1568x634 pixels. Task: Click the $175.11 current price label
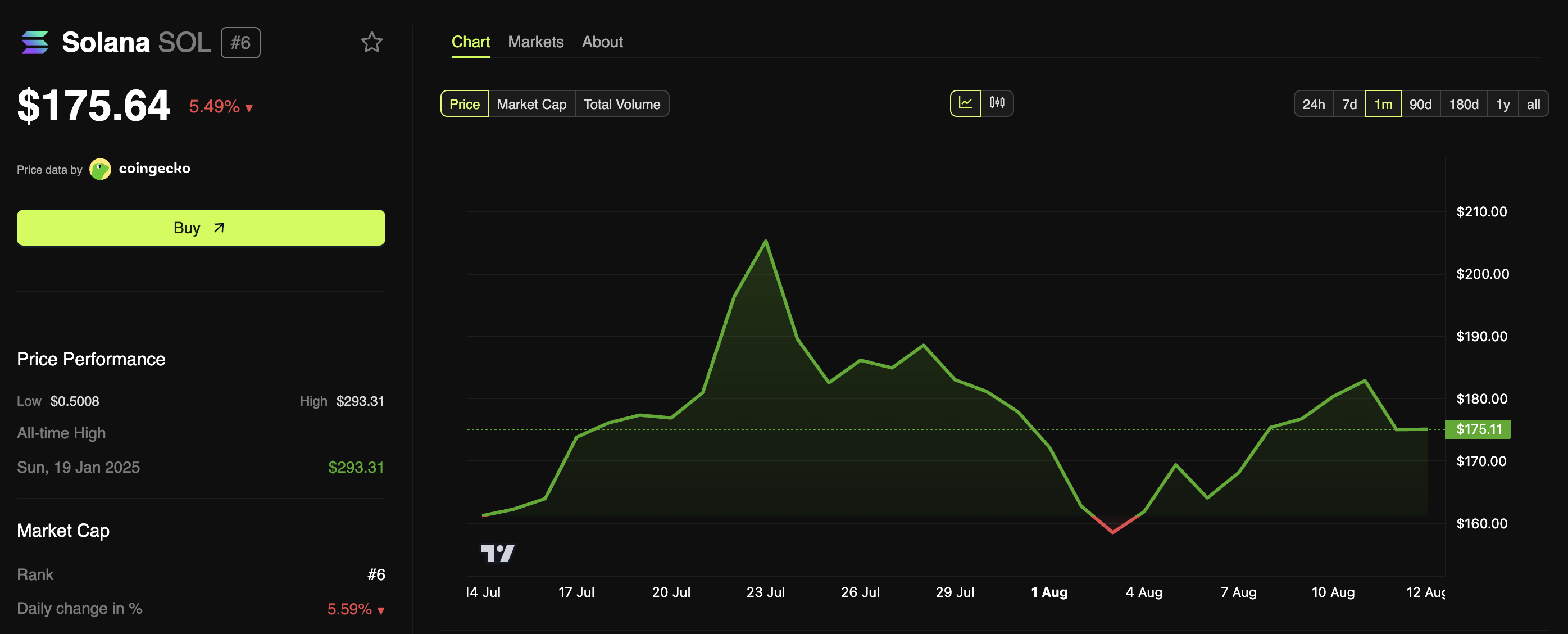[x=1478, y=429]
